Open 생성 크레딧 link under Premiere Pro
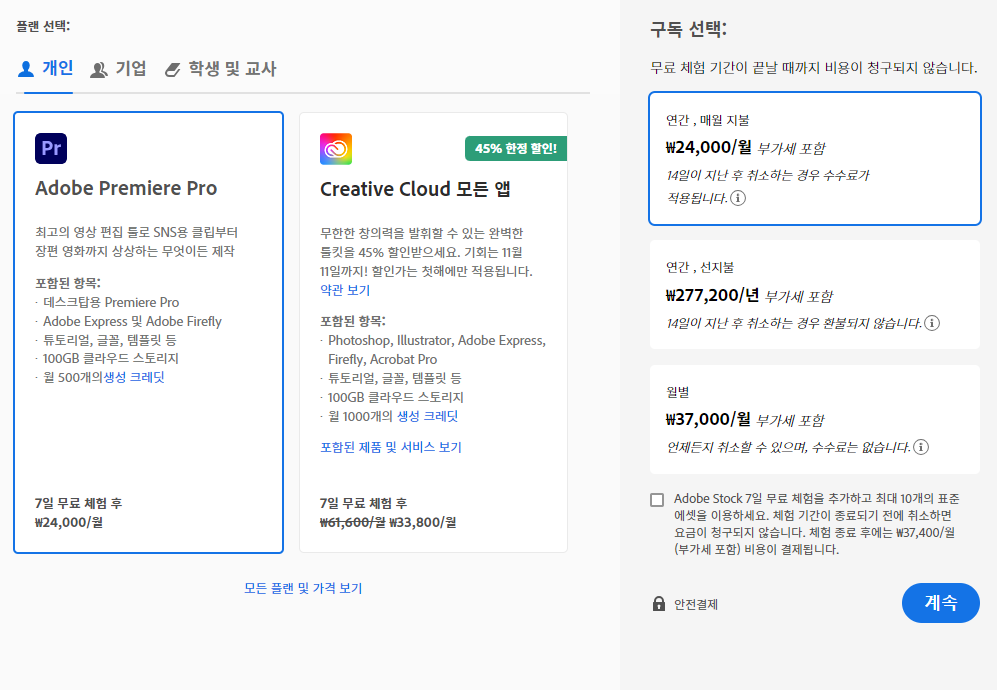Viewport: 997px width, 690px height. (134, 377)
